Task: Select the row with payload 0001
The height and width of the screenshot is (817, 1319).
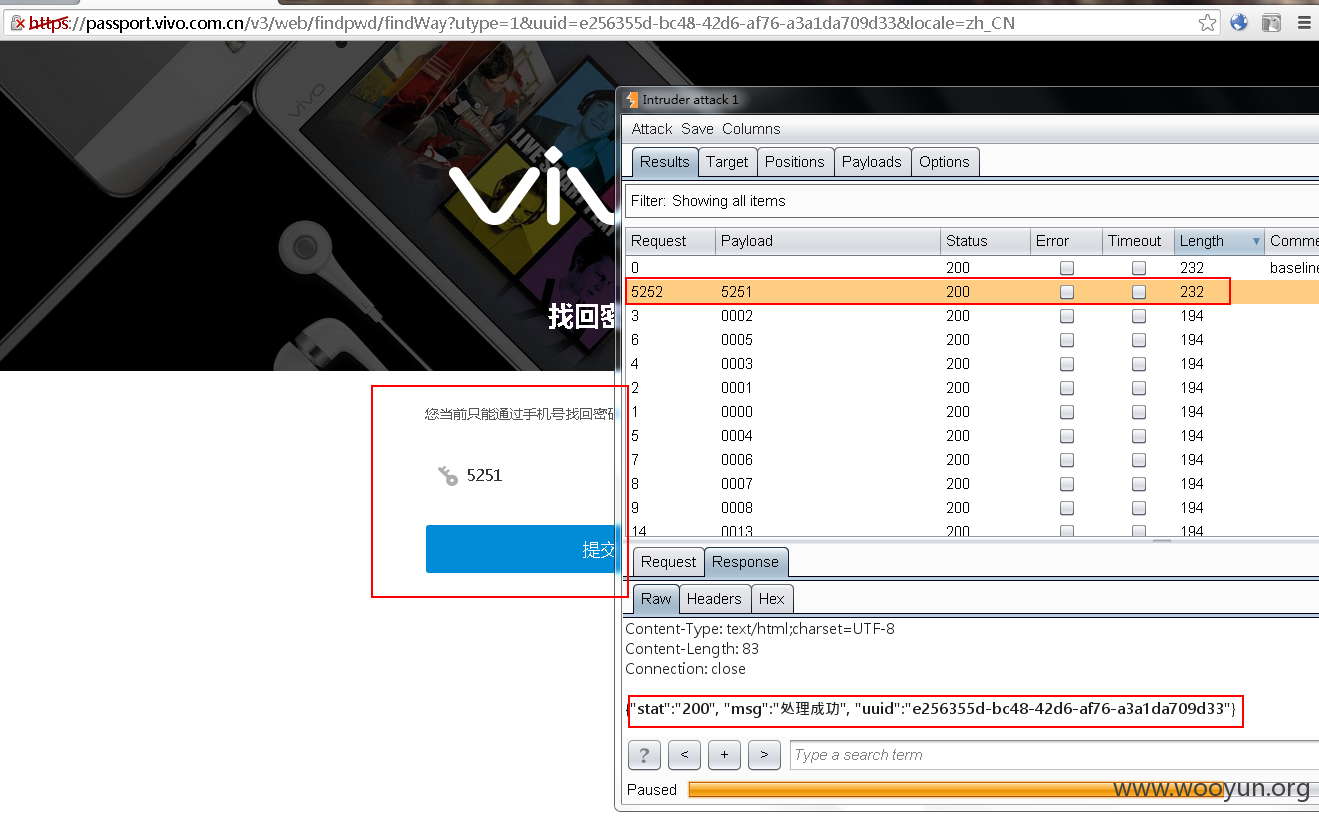Action: click(x=972, y=388)
